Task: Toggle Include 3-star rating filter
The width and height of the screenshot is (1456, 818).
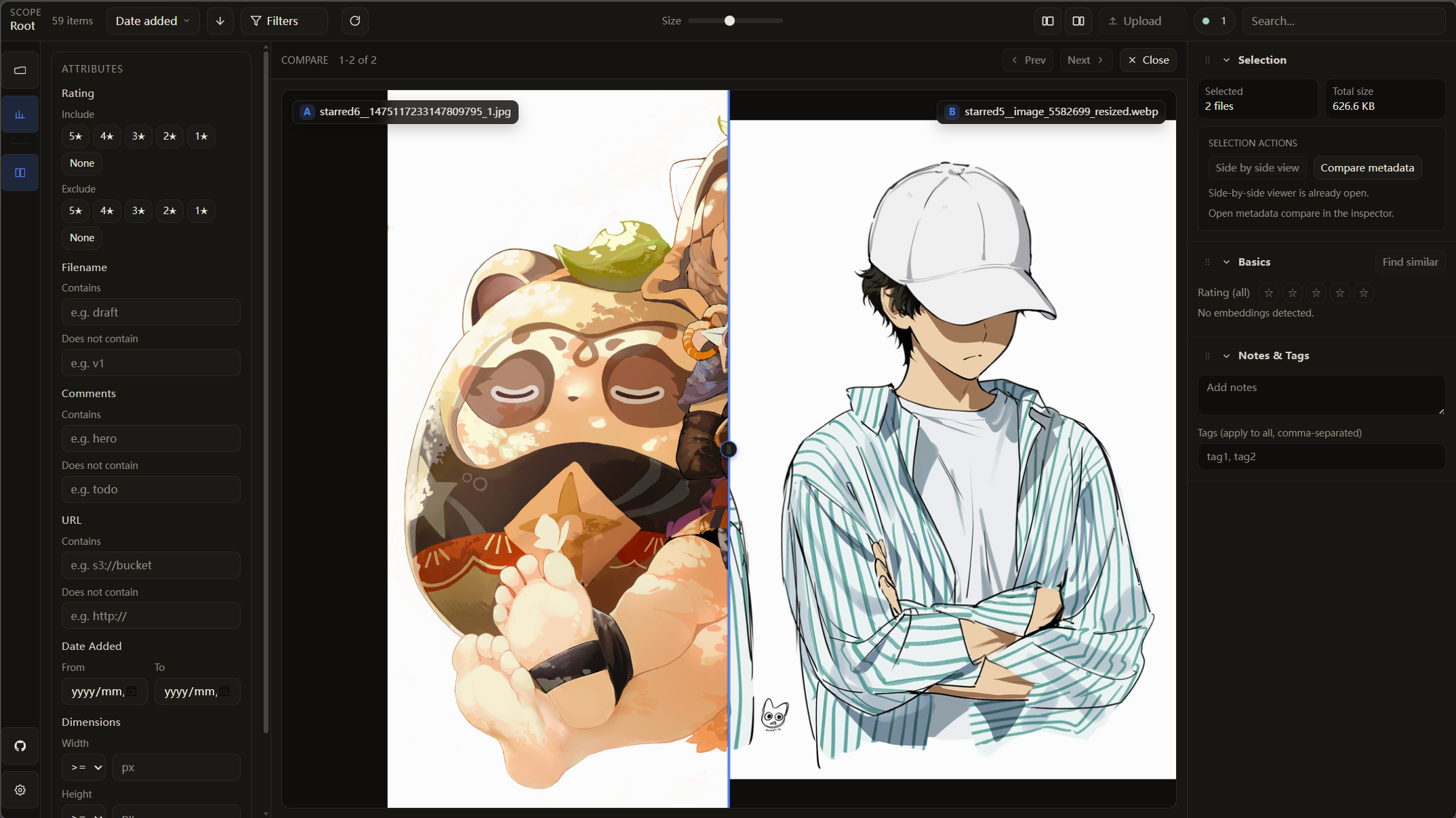Action: click(x=138, y=136)
